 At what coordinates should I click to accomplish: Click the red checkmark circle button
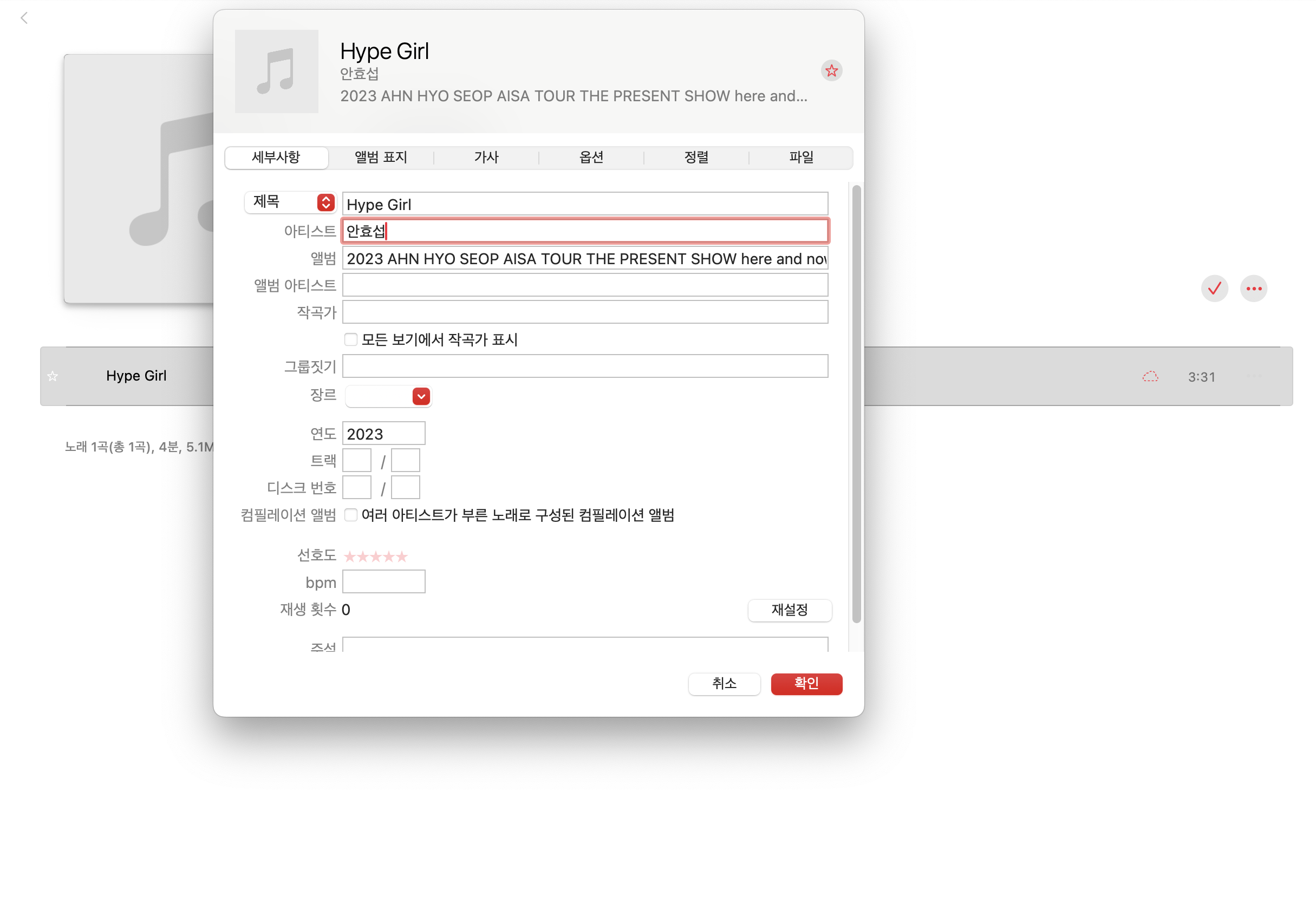click(x=1214, y=288)
